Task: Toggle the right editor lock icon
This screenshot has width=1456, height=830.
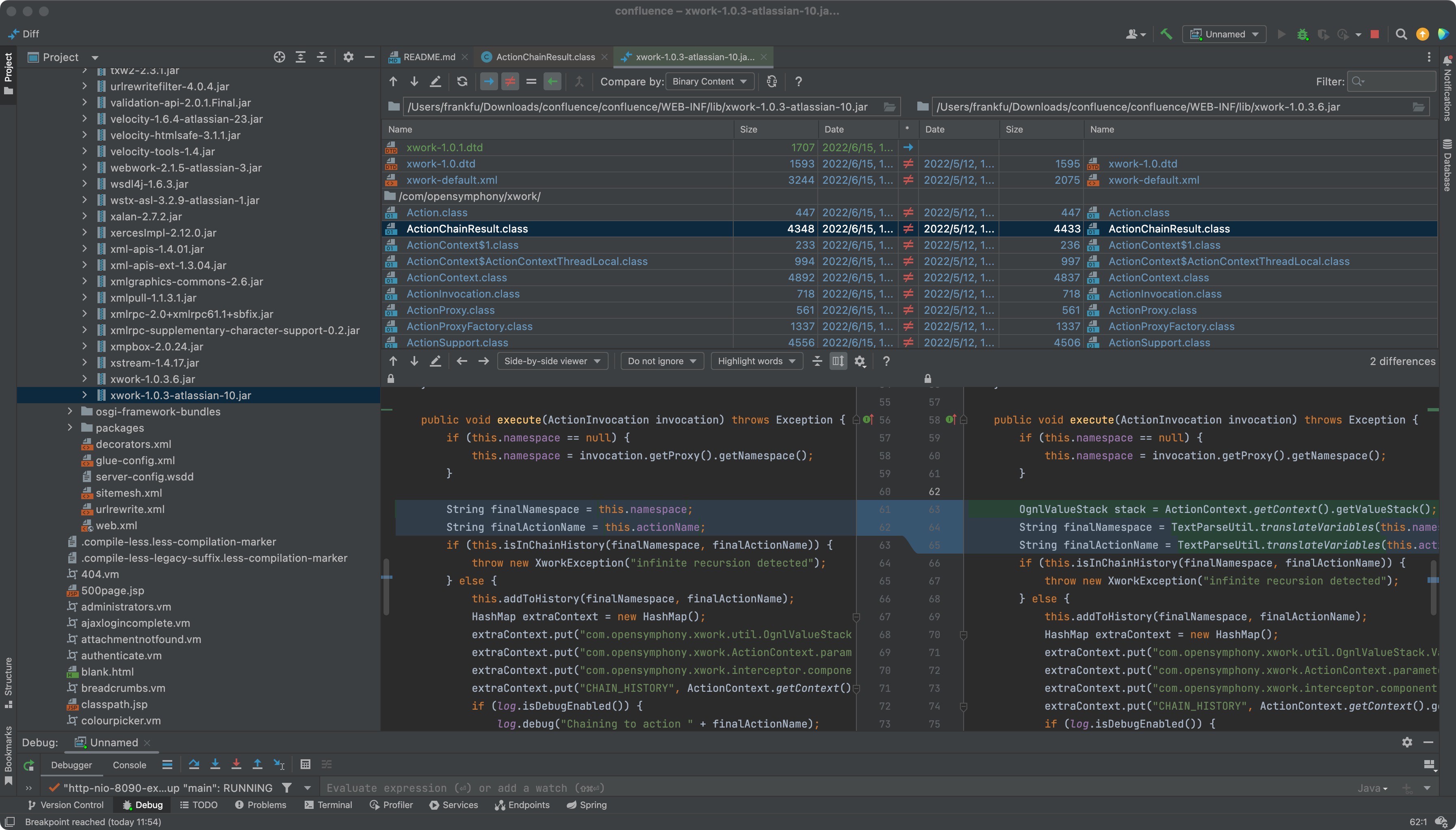Action: [927, 378]
